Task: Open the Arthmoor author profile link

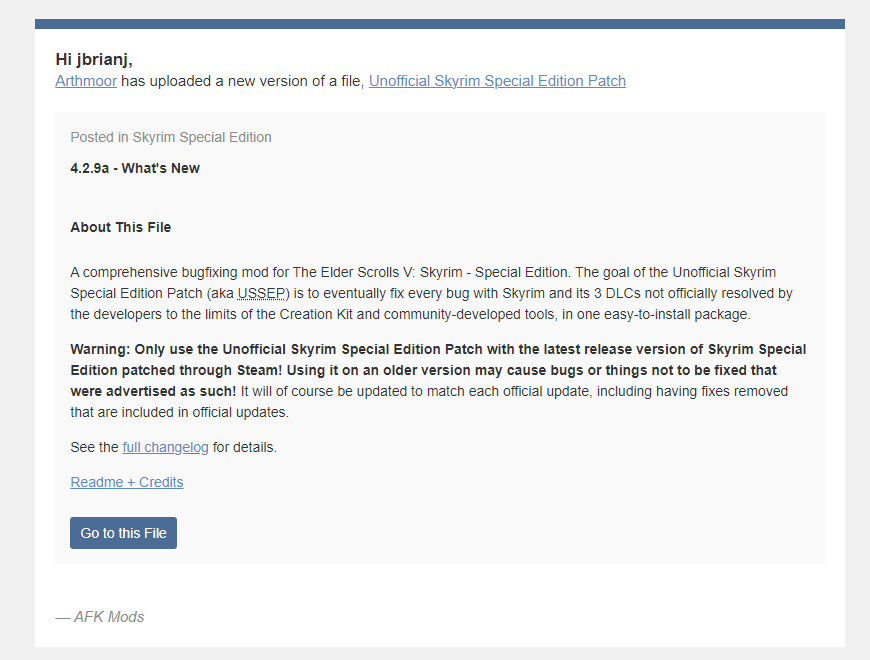Action: [86, 81]
